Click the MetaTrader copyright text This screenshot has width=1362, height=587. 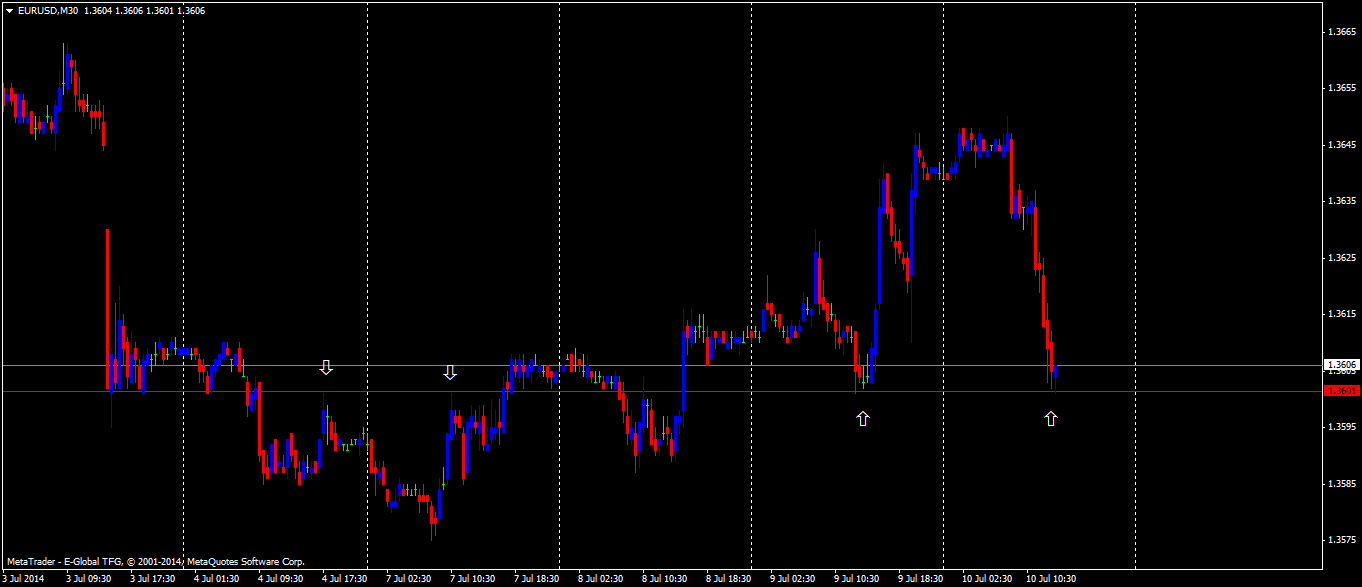click(x=155, y=562)
